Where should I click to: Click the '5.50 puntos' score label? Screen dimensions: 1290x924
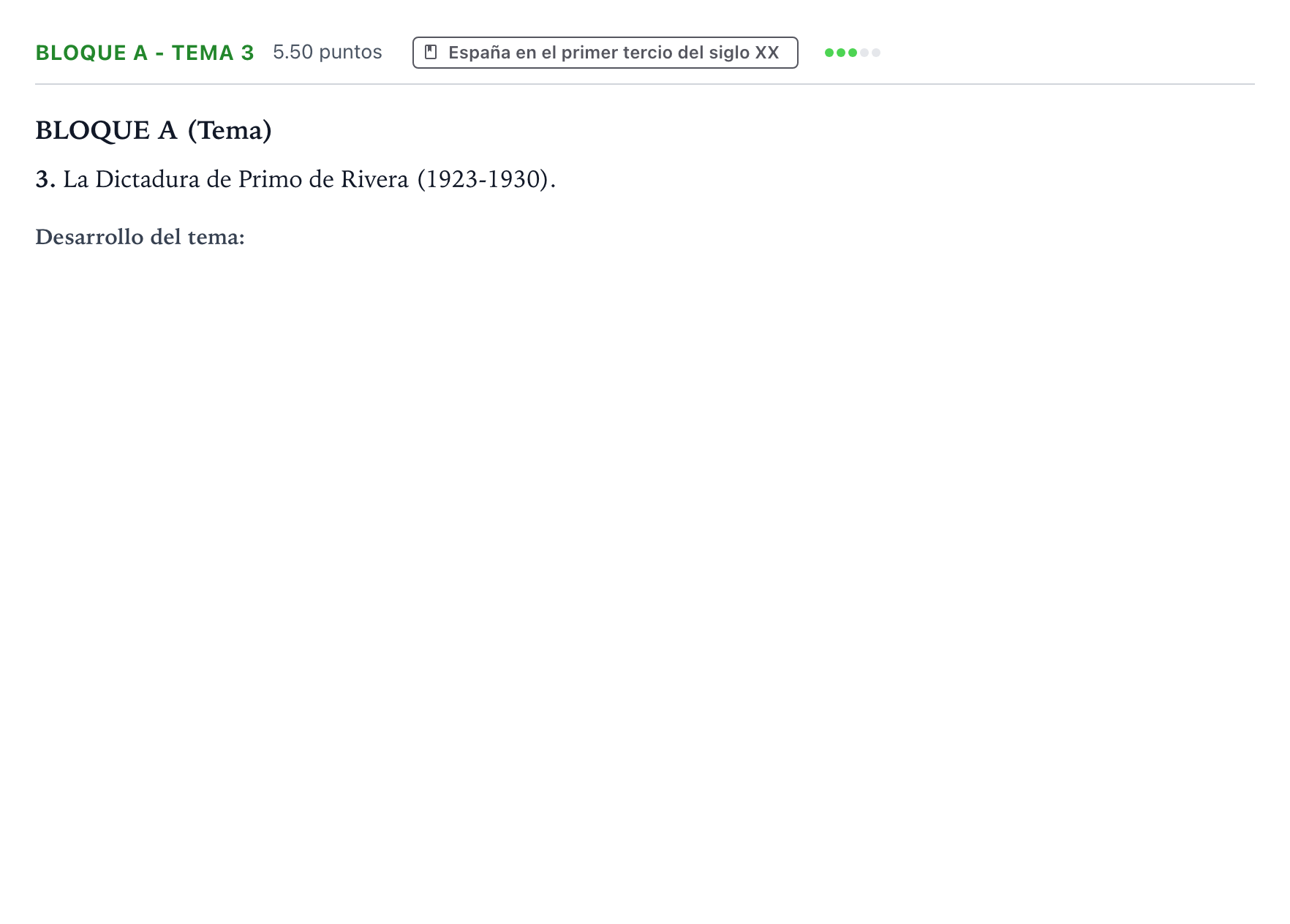(x=328, y=53)
